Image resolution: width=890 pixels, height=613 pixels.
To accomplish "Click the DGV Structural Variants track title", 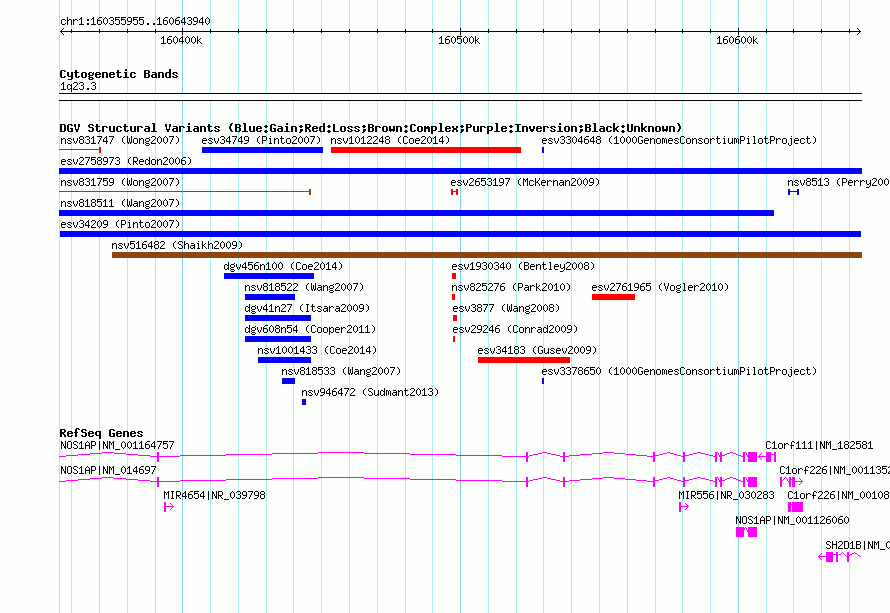I will pos(371,128).
